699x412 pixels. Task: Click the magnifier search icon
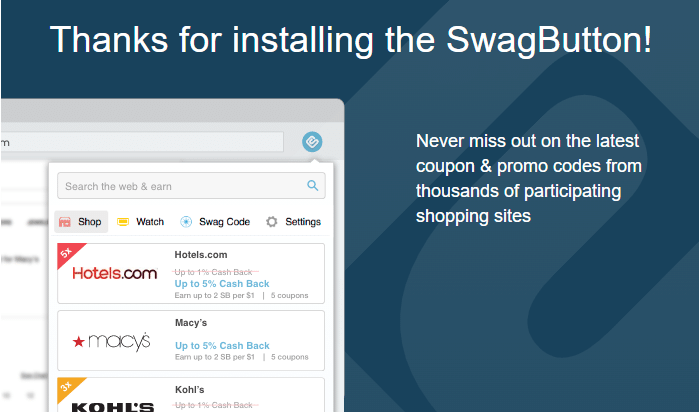[312, 185]
